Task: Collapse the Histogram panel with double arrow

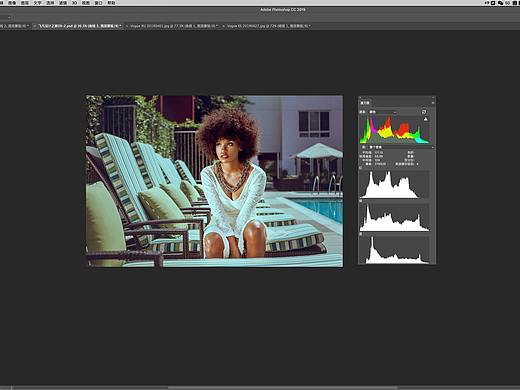Action: (433, 98)
